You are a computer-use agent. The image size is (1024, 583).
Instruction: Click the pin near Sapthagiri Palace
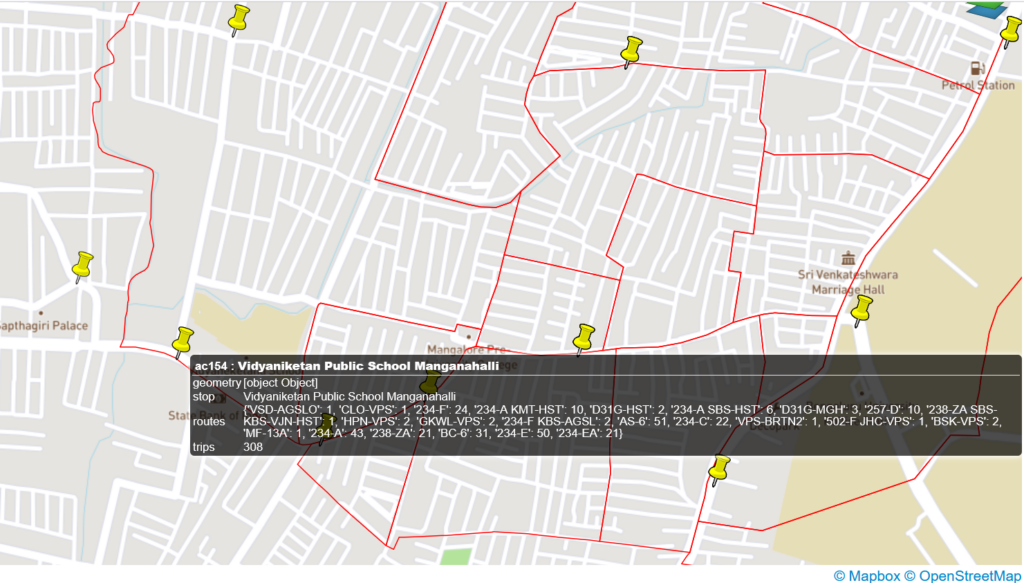point(82,266)
